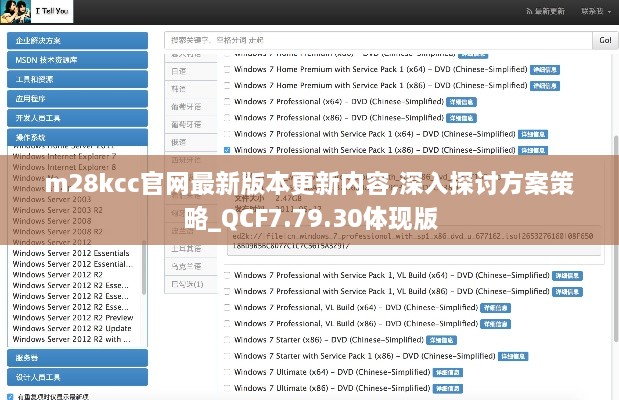This screenshot has height=400, width=619.
Task: Show details for Home Premium with Service Pack 1 (x64)
Action: [x=545, y=70]
